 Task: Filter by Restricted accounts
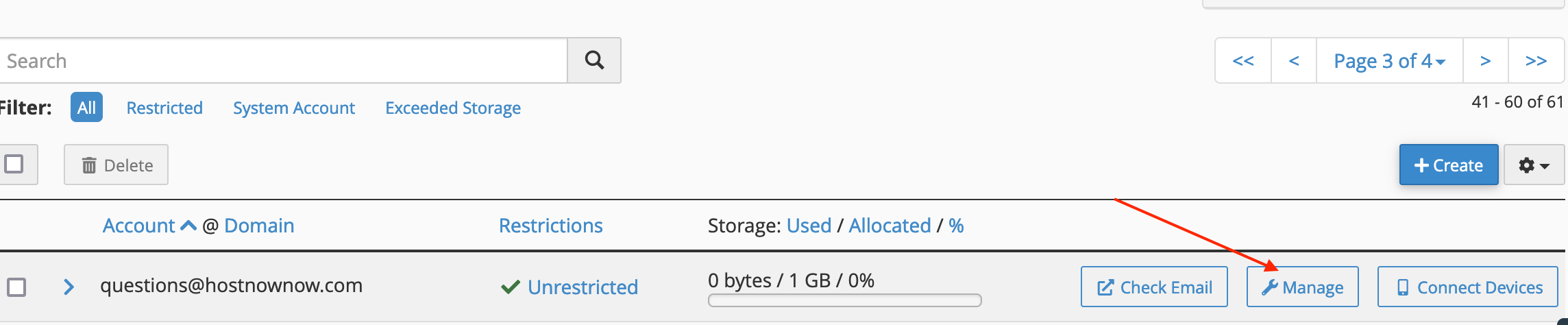(164, 108)
